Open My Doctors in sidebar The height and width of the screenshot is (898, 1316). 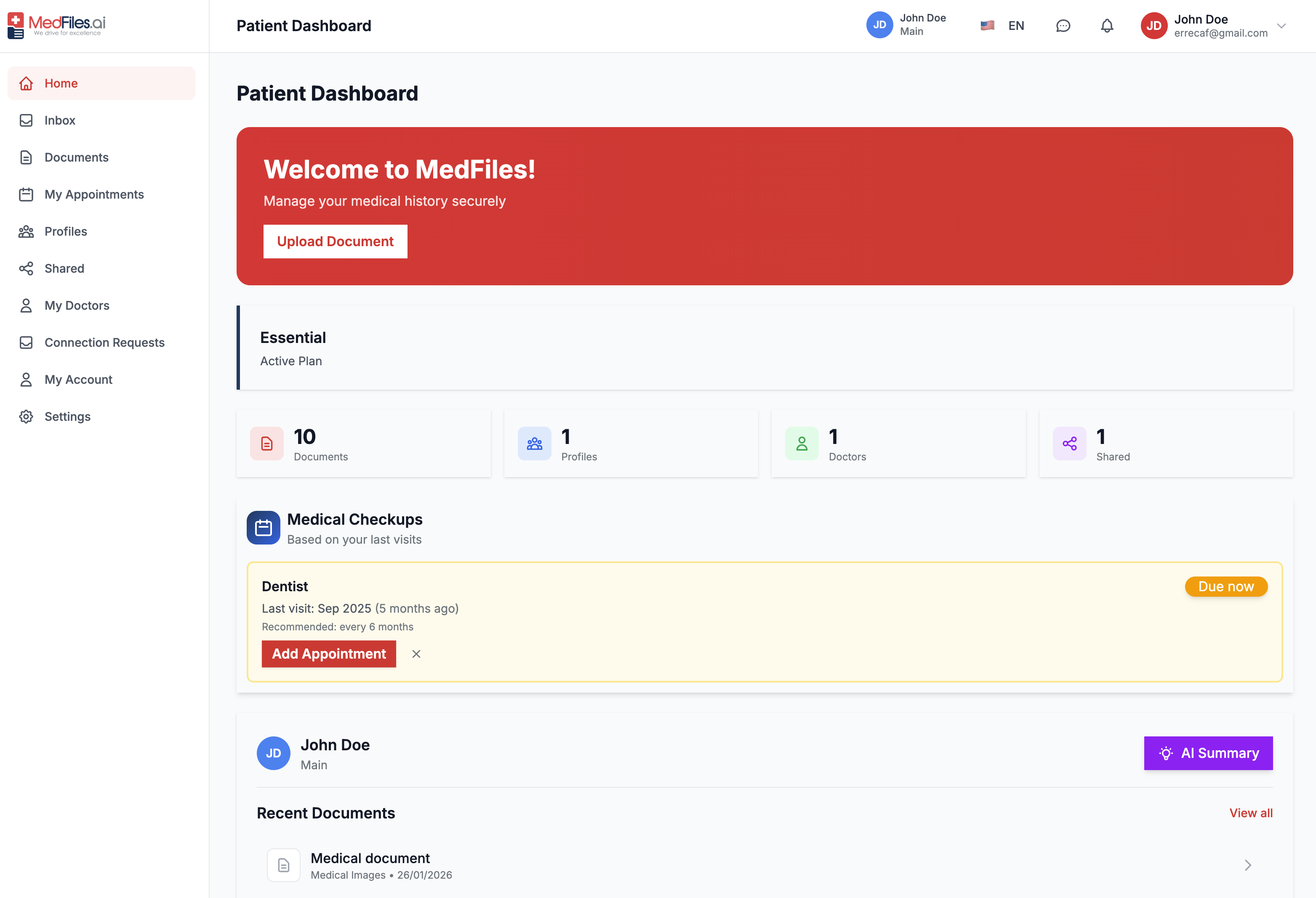(x=101, y=306)
